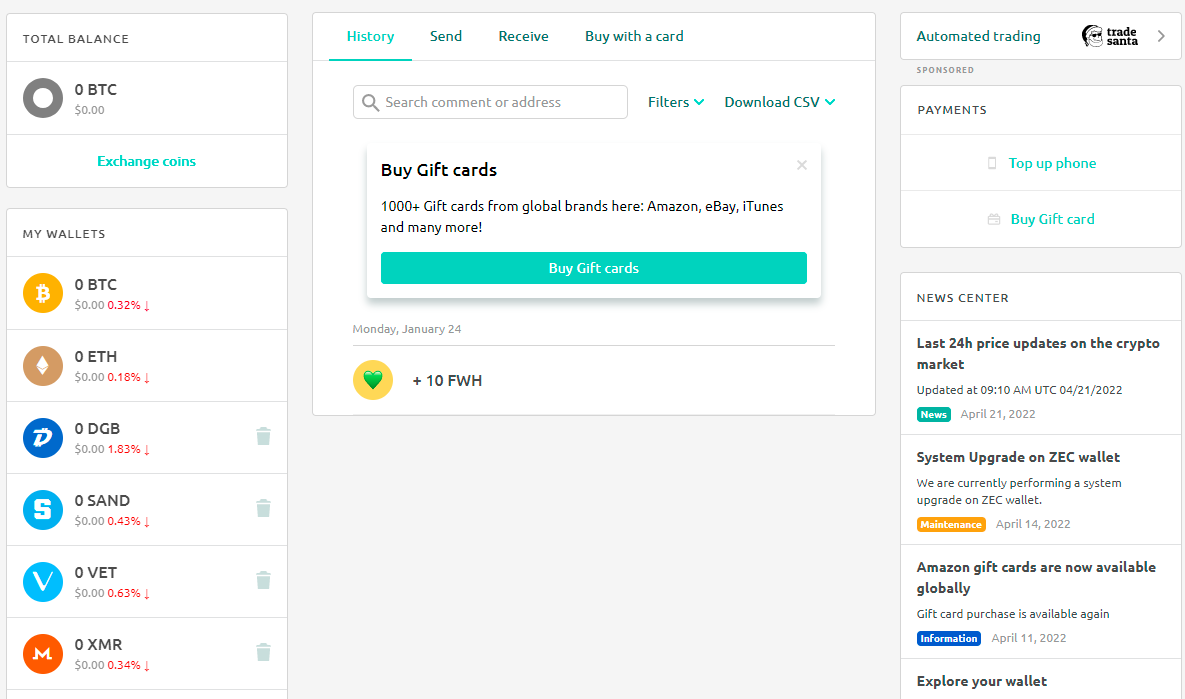Open the Filters dropdown

point(676,102)
